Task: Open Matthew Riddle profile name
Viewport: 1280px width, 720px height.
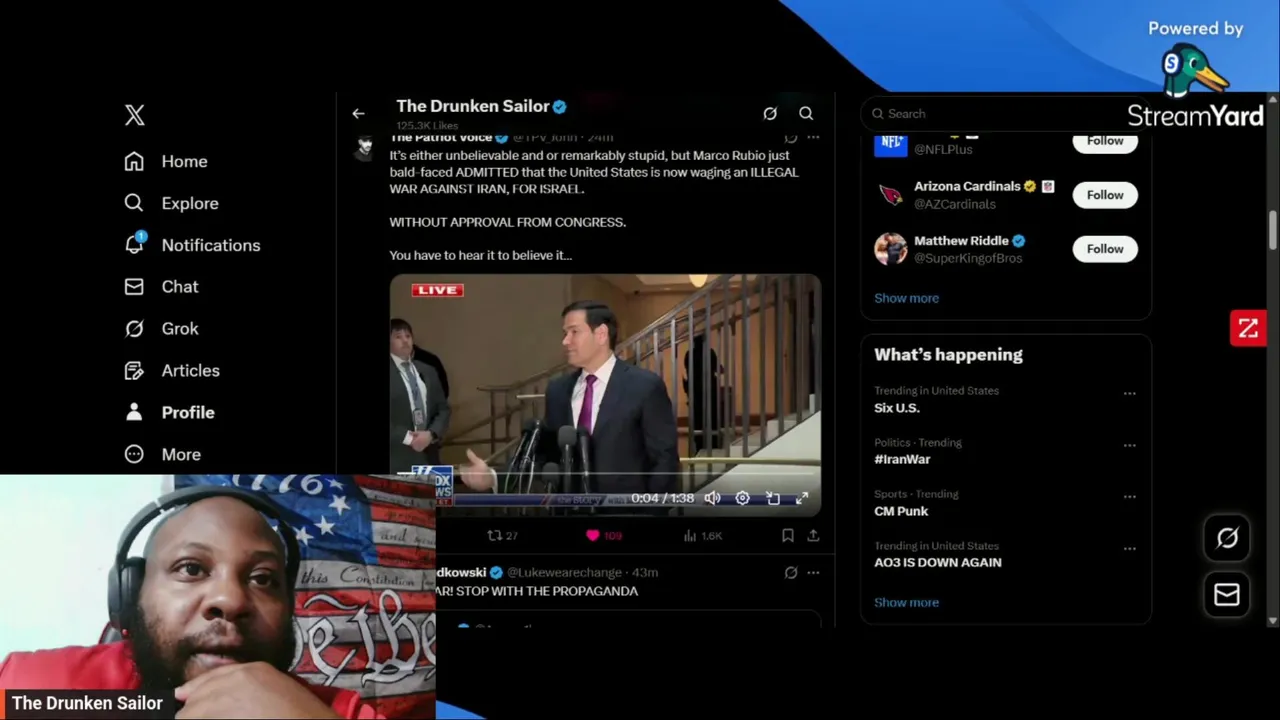Action: pyautogui.click(x=961, y=241)
